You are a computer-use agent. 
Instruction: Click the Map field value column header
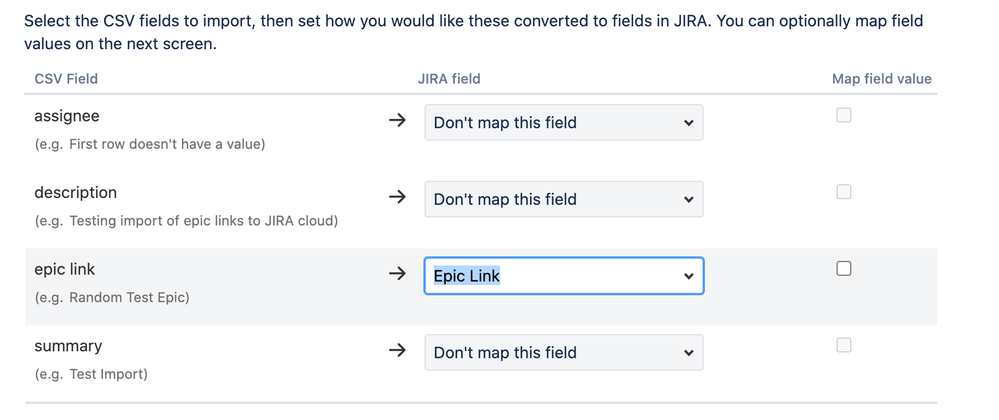pos(881,78)
